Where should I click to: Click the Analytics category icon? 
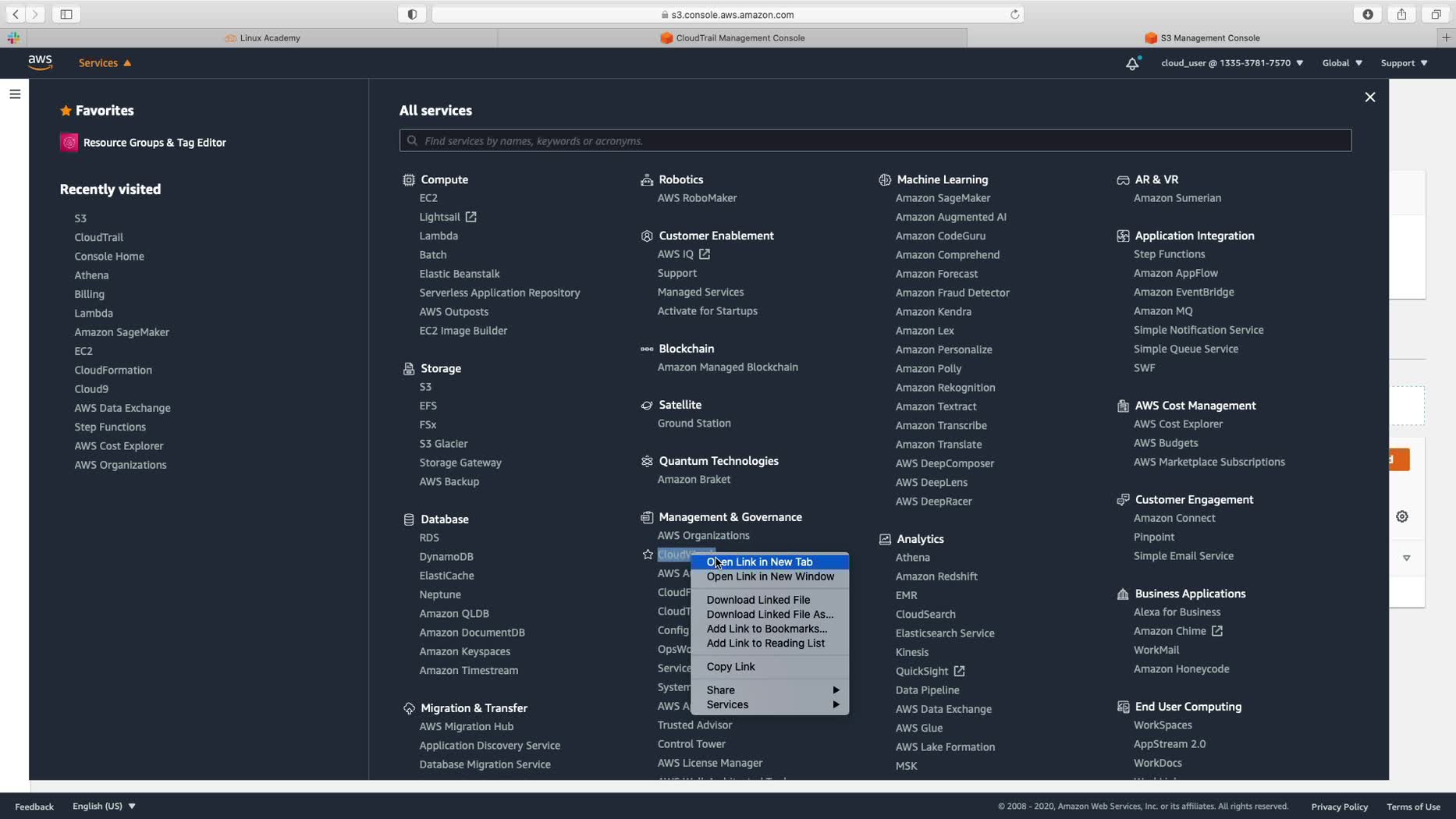(885, 540)
